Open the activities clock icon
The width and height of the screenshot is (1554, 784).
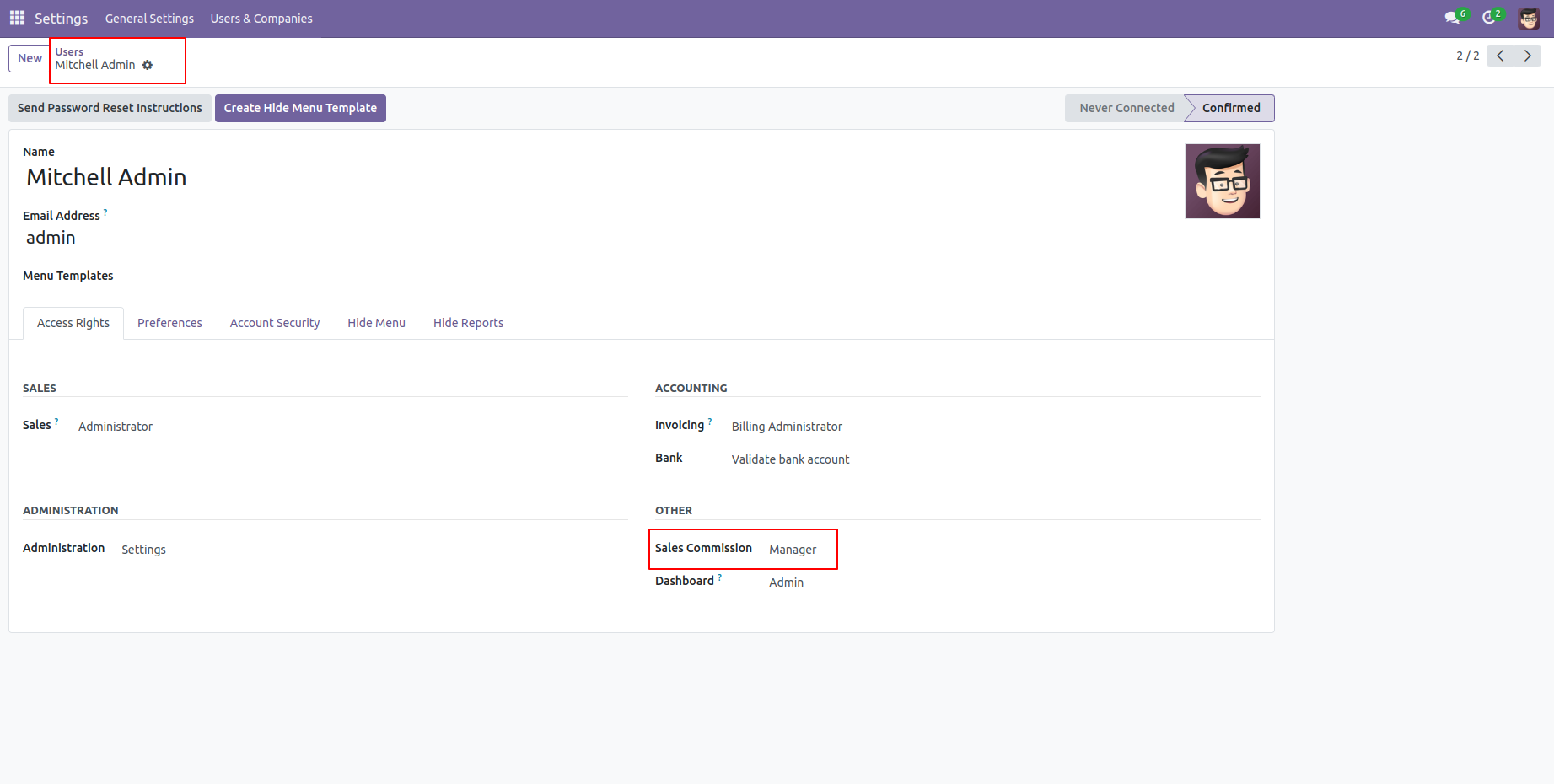(x=1489, y=18)
